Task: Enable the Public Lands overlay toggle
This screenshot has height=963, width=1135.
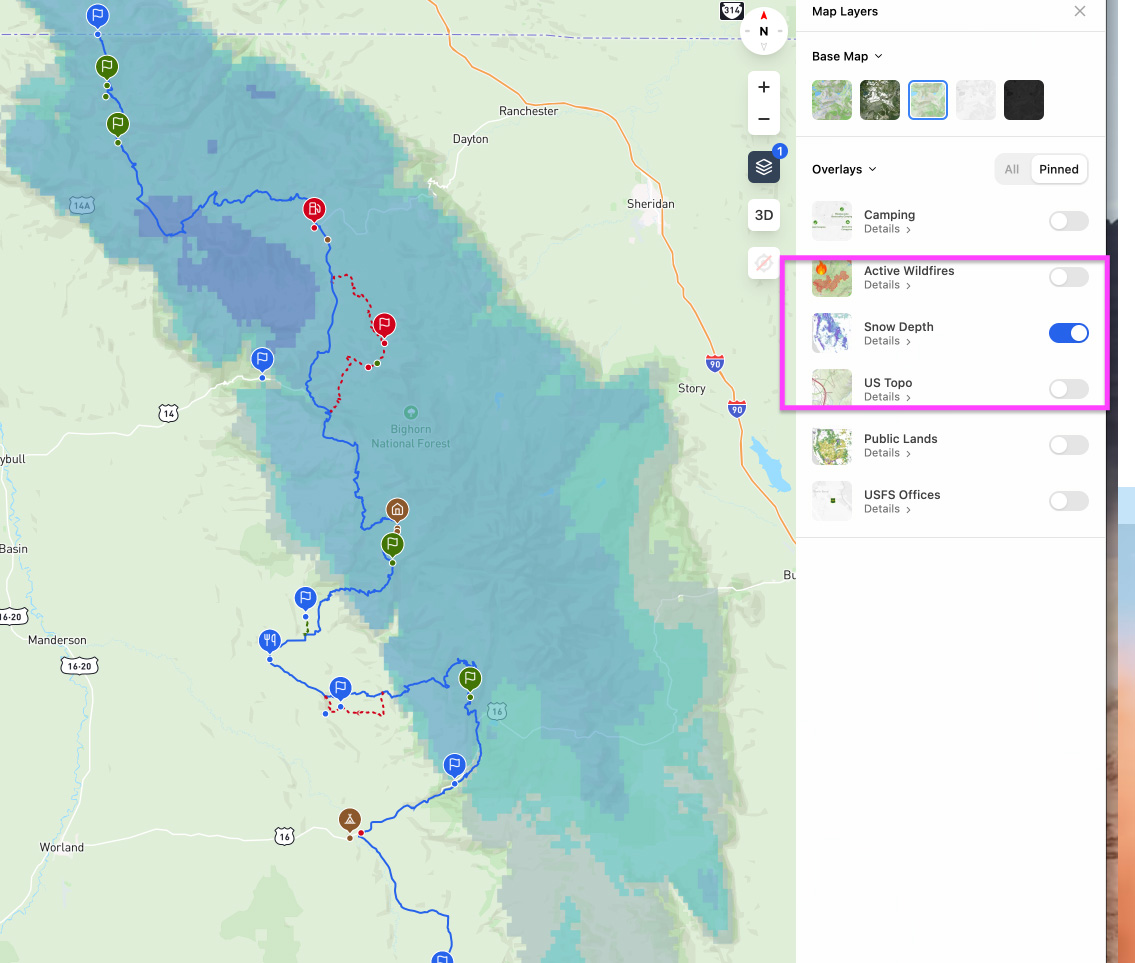Action: pyautogui.click(x=1068, y=445)
